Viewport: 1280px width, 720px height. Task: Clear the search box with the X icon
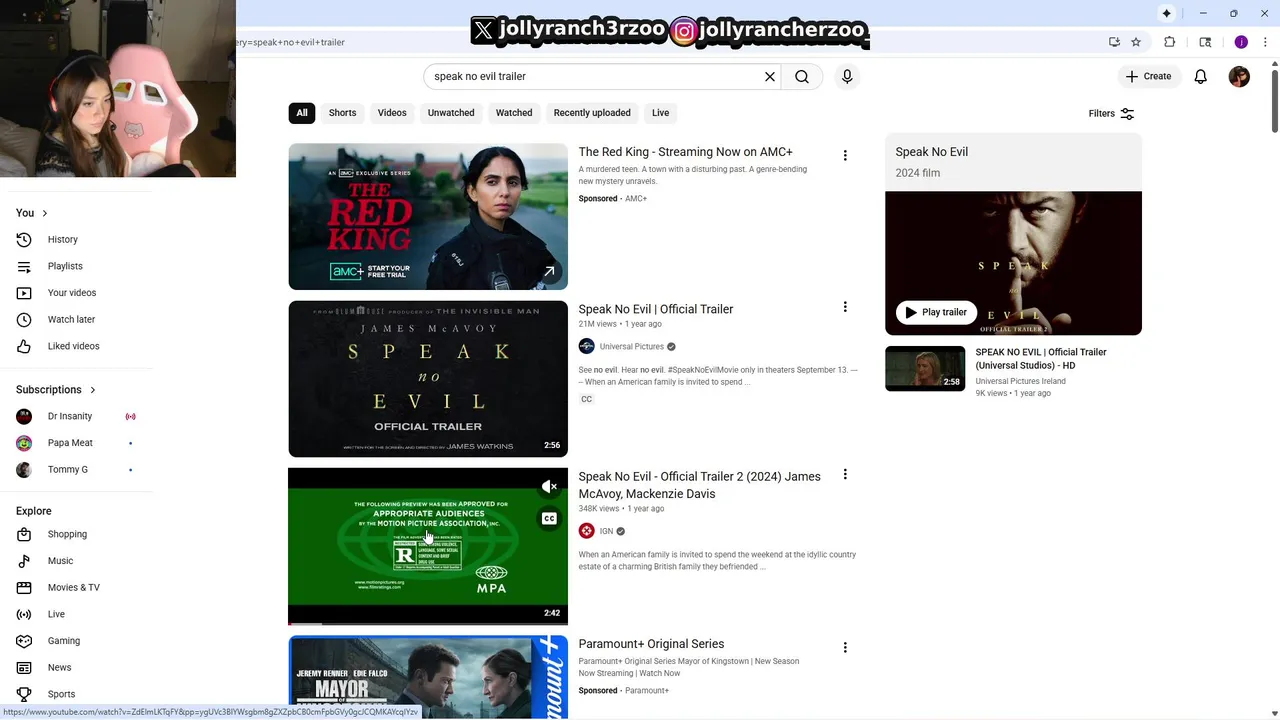[x=770, y=76]
